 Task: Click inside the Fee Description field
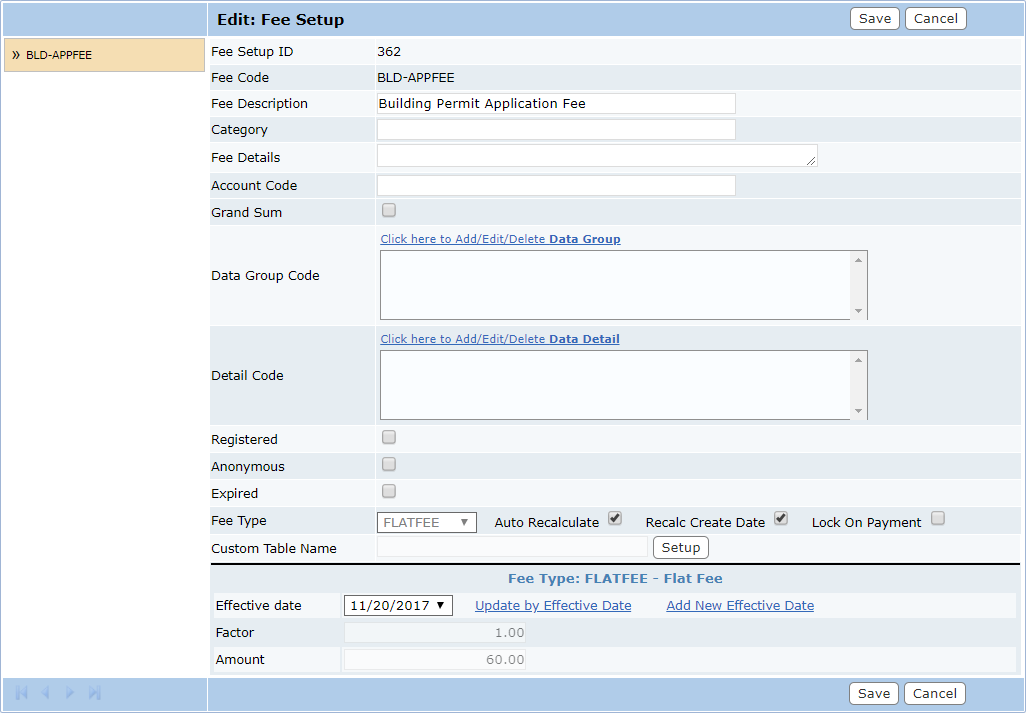tap(556, 103)
